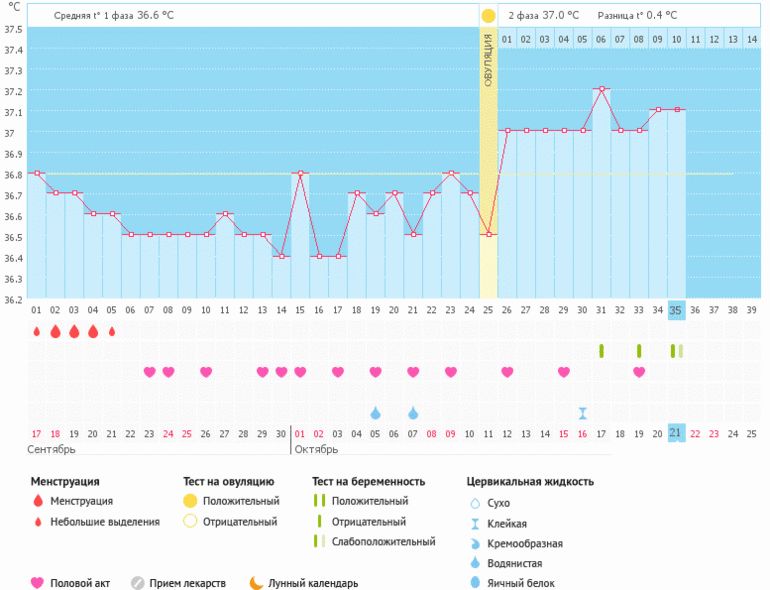
Task: Click phase 2 day 01 header cell
Action: coord(507,39)
